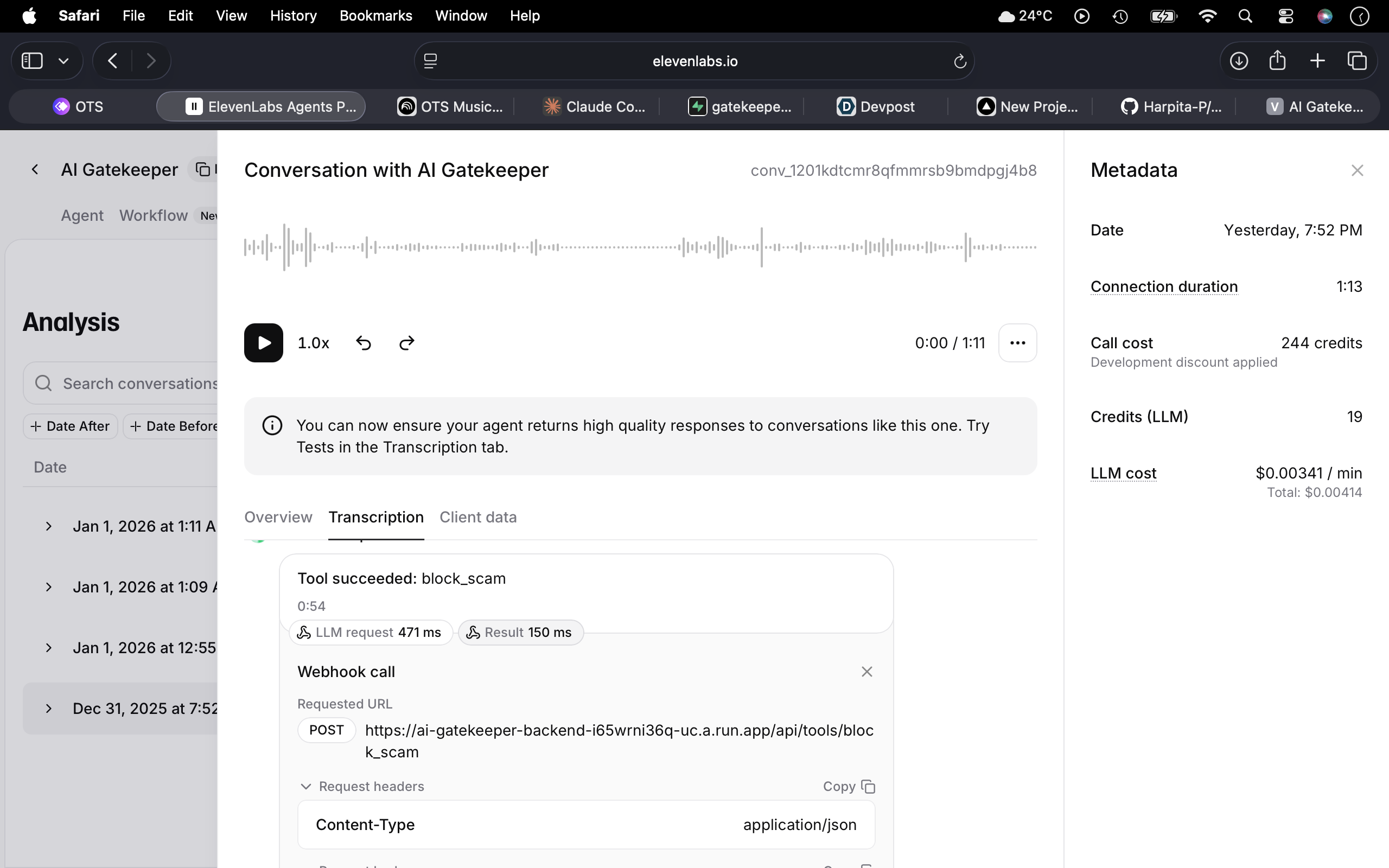Image resolution: width=1389 pixels, height=868 pixels.
Task: Click the Result 150 ms badge
Action: (x=520, y=633)
